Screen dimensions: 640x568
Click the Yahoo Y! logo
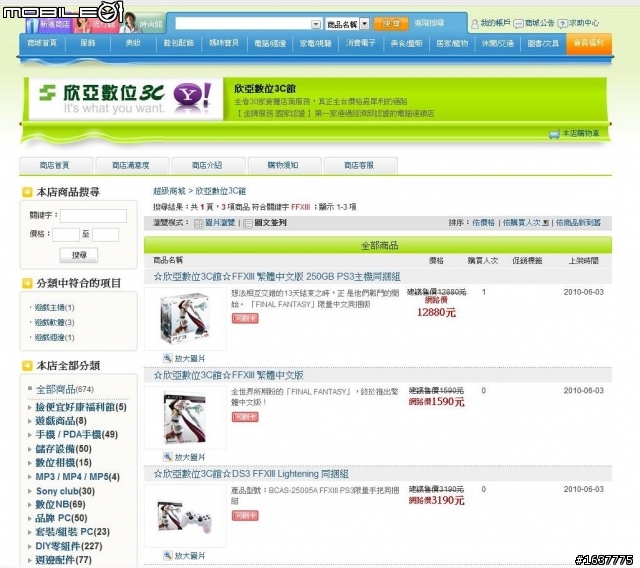tap(193, 97)
